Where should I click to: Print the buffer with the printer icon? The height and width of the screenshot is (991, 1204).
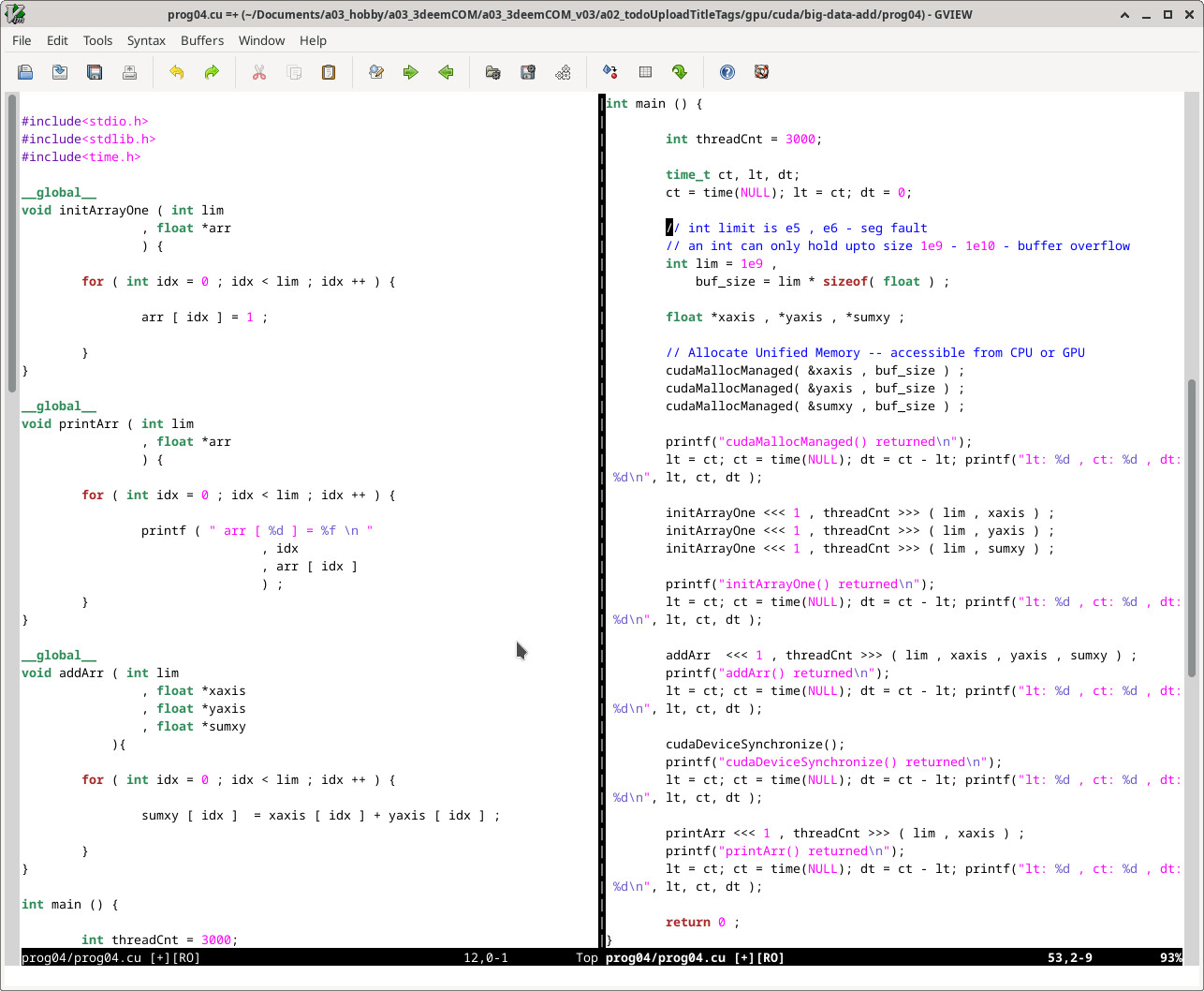click(x=129, y=72)
